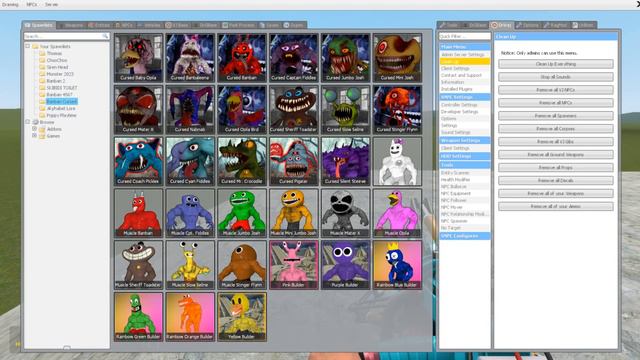This screenshot has height=360, width=640.
Task: Switch to the Spawnlists tab
Action: (x=39, y=25)
